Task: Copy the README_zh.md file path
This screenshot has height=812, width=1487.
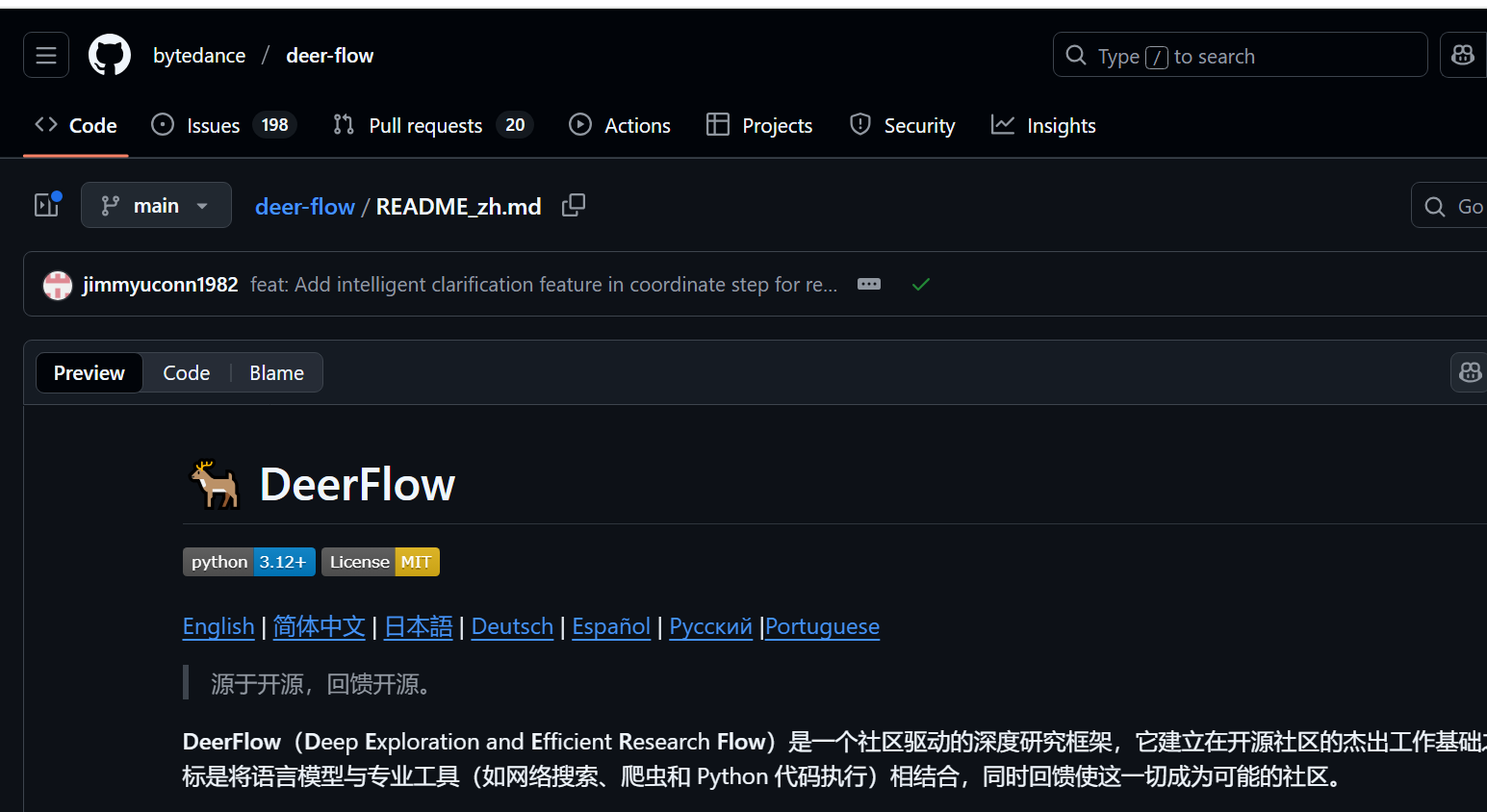Action: (x=574, y=205)
